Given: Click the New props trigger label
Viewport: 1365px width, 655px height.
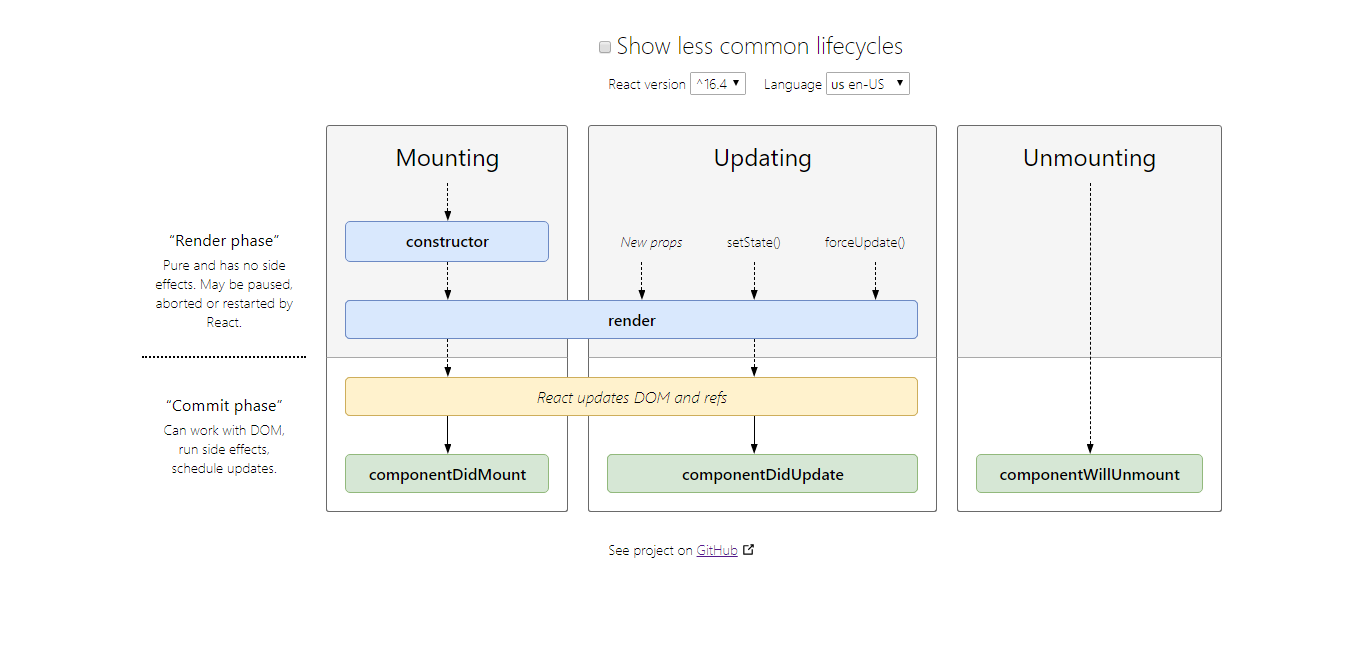Looking at the screenshot, I should pyautogui.click(x=651, y=241).
